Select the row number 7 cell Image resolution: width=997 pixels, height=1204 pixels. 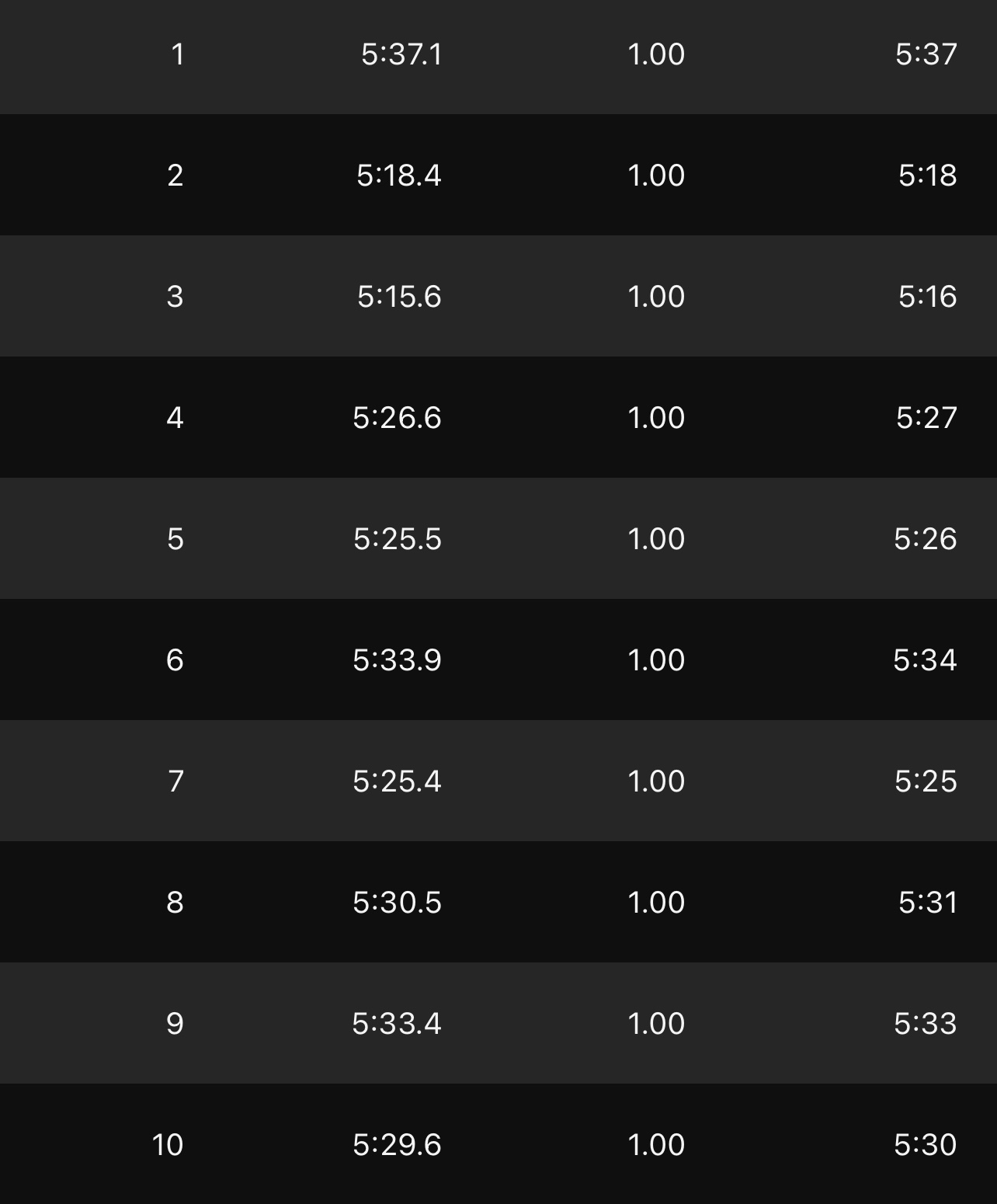coord(176,781)
